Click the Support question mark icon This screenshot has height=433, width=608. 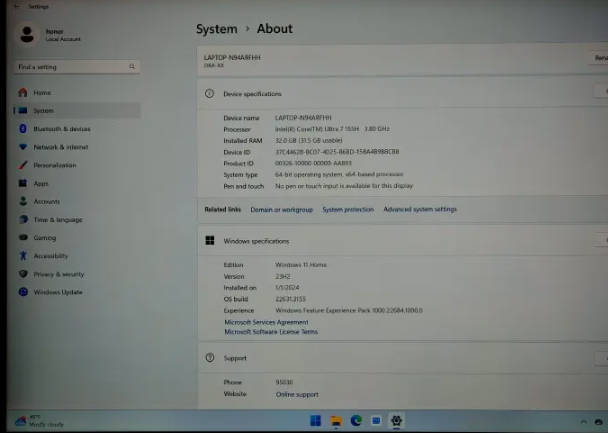click(210, 358)
